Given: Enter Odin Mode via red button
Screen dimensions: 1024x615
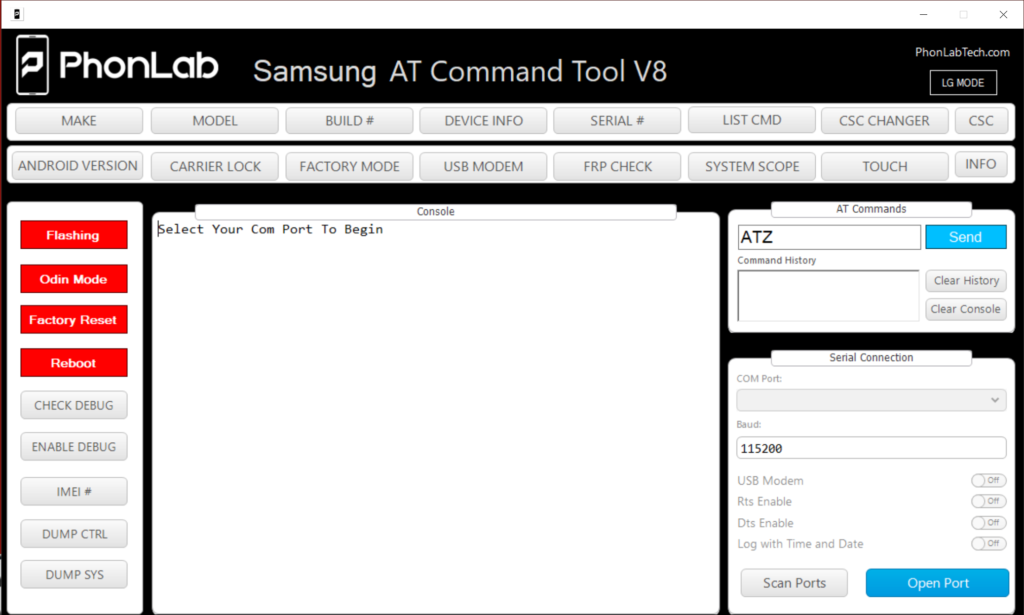Looking at the screenshot, I should point(74,279).
